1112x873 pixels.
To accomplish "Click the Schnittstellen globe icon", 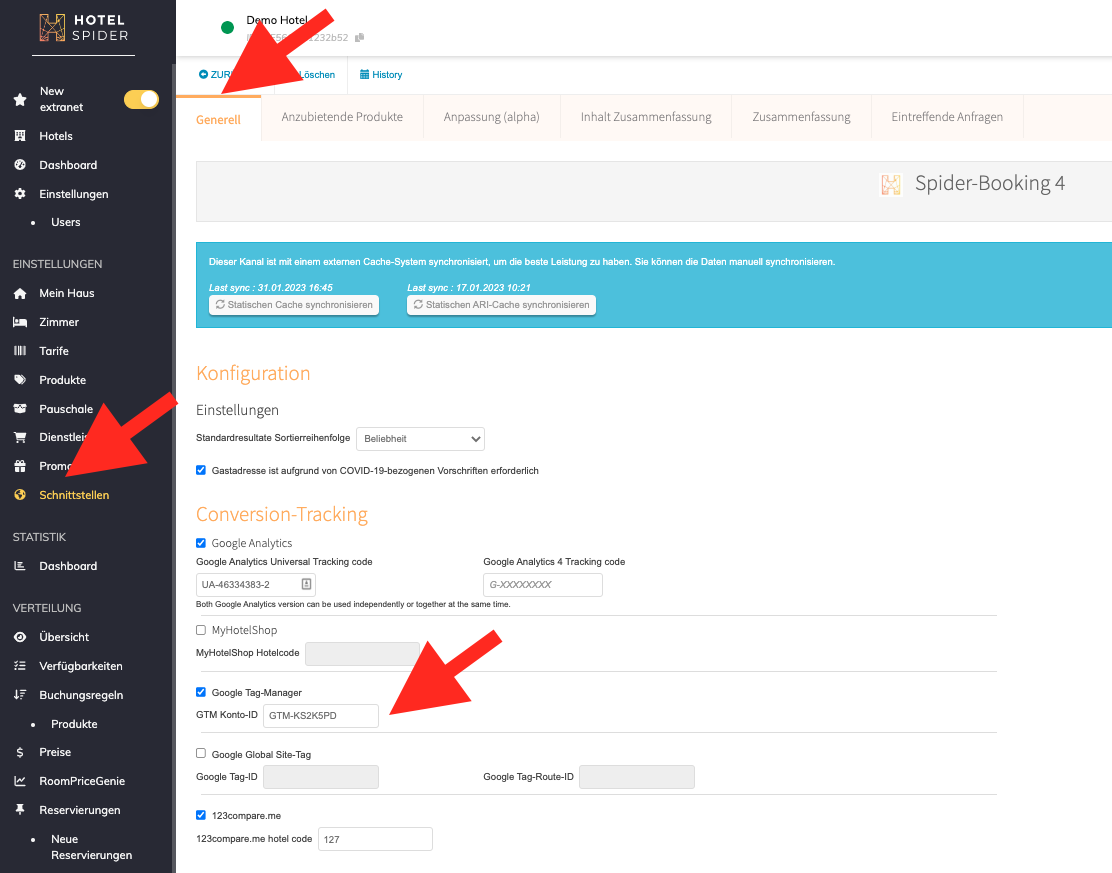I will click(20, 495).
